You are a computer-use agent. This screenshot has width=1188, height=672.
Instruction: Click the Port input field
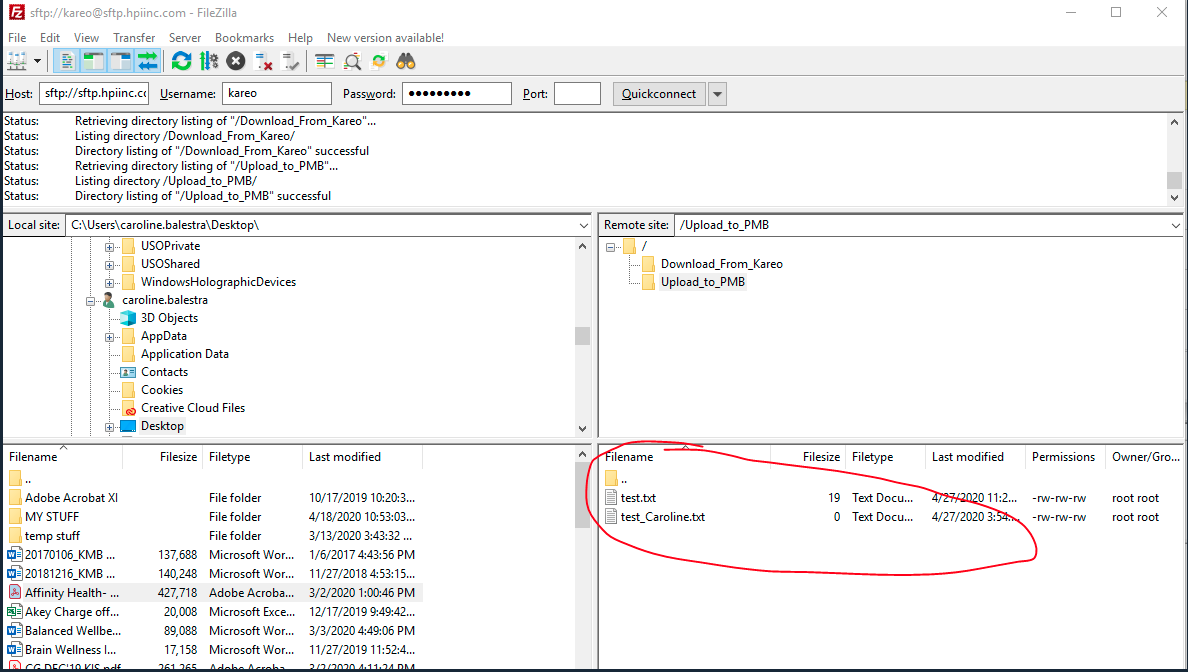coord(577,94)
